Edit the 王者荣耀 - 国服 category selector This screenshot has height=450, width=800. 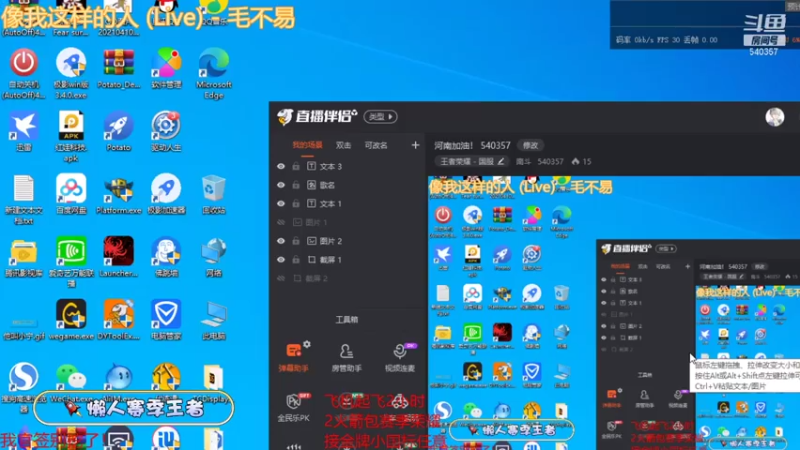[472, 161]
